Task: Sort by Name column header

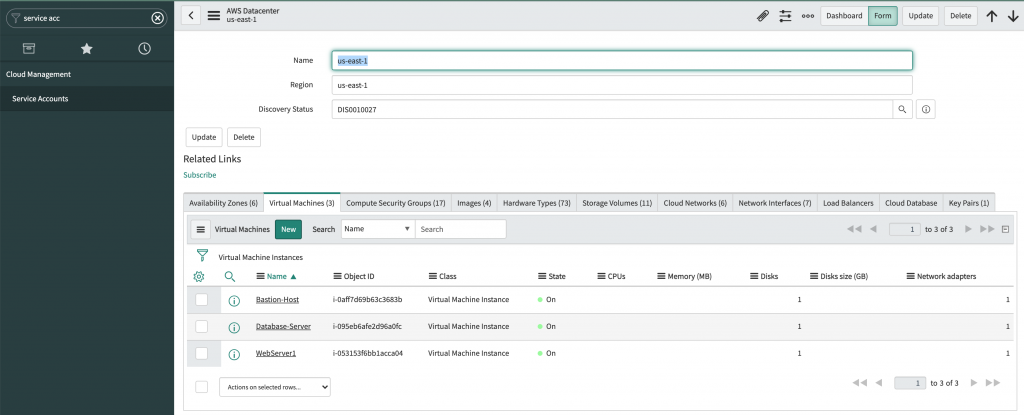Action: click(277, 276)
